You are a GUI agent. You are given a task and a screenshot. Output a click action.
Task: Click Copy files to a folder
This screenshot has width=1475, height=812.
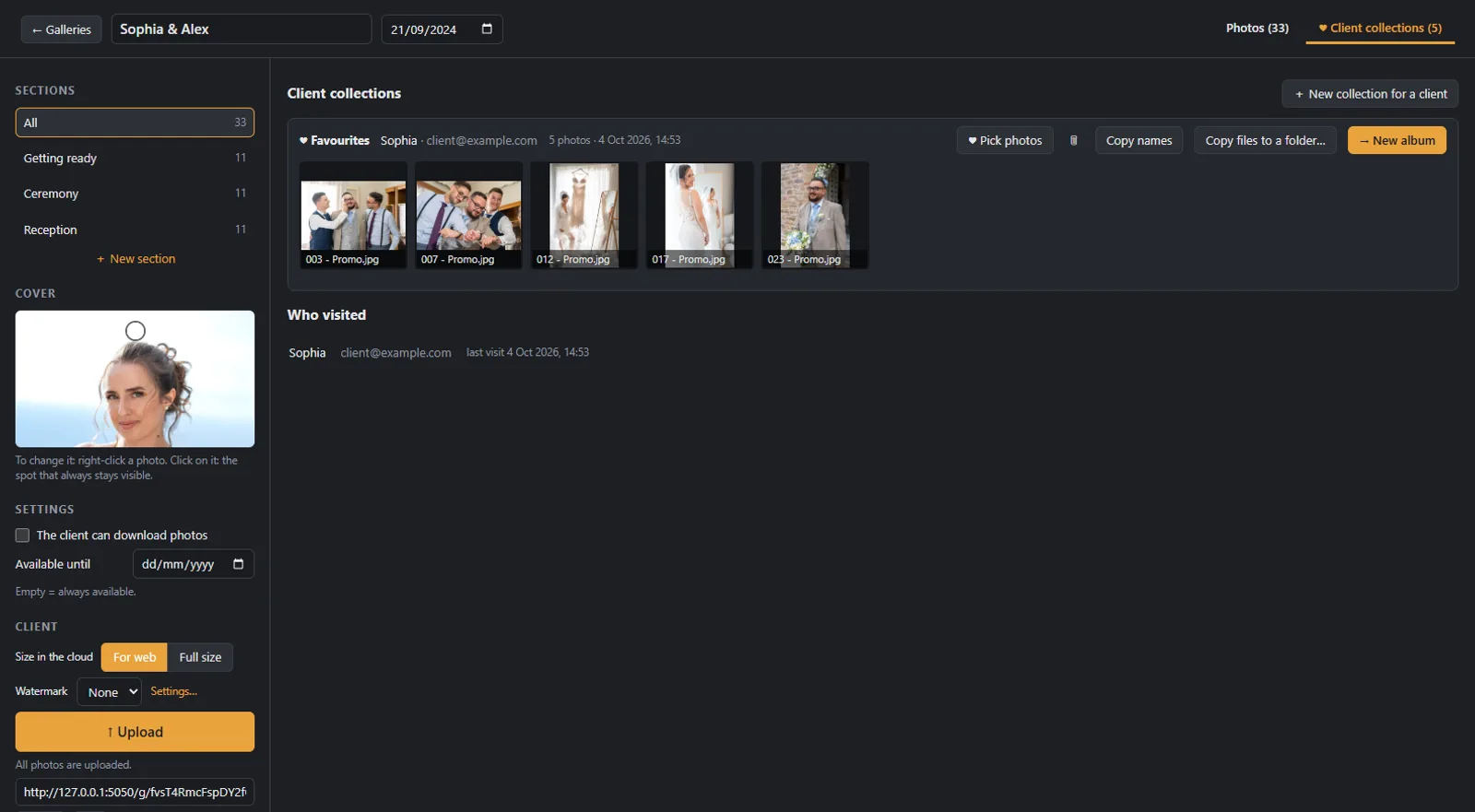1265,140
